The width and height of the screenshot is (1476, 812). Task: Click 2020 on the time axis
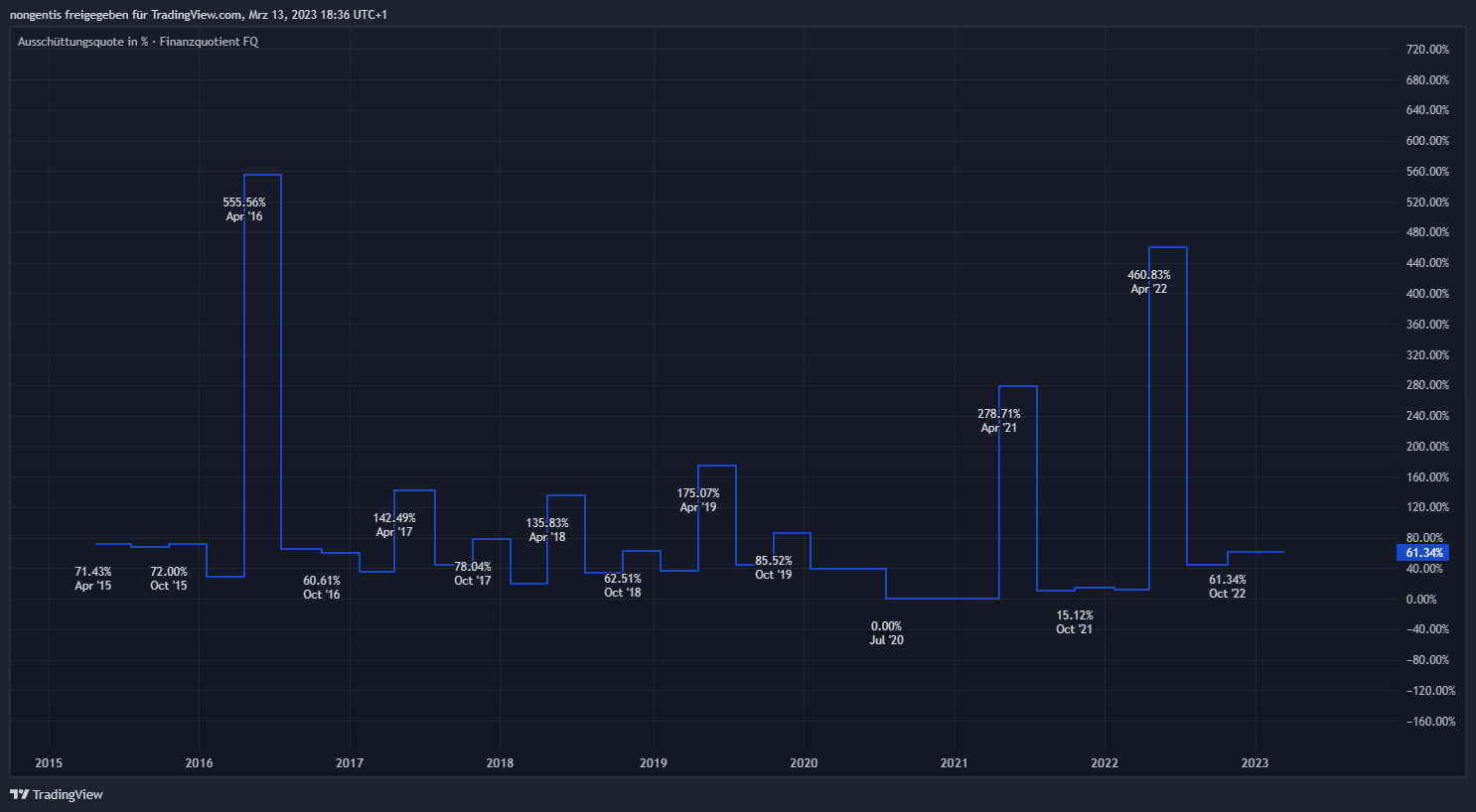click(804, 763)
